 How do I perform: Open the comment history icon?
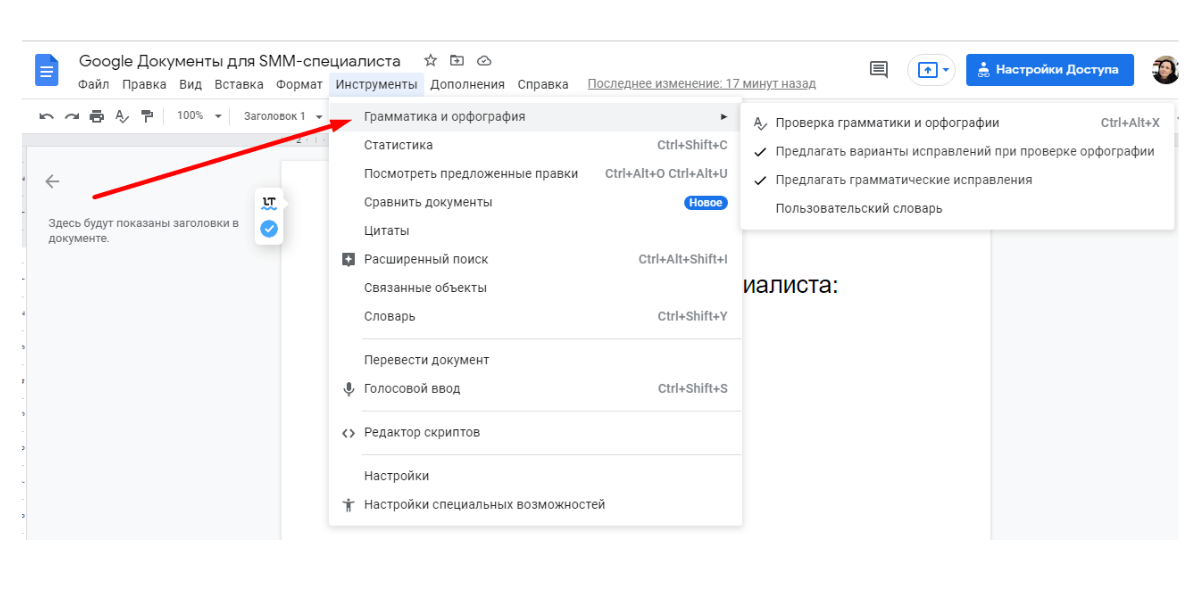879,69
